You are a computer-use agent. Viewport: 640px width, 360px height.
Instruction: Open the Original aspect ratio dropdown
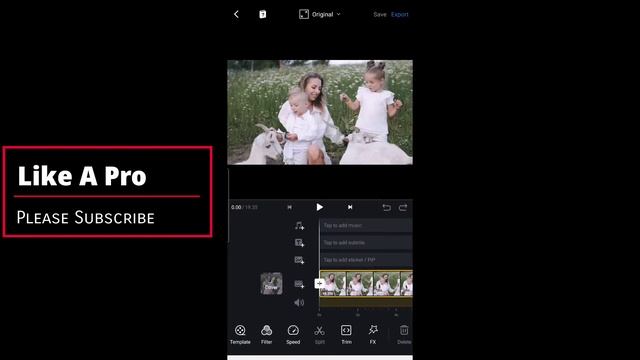click(x=320, y=14)
